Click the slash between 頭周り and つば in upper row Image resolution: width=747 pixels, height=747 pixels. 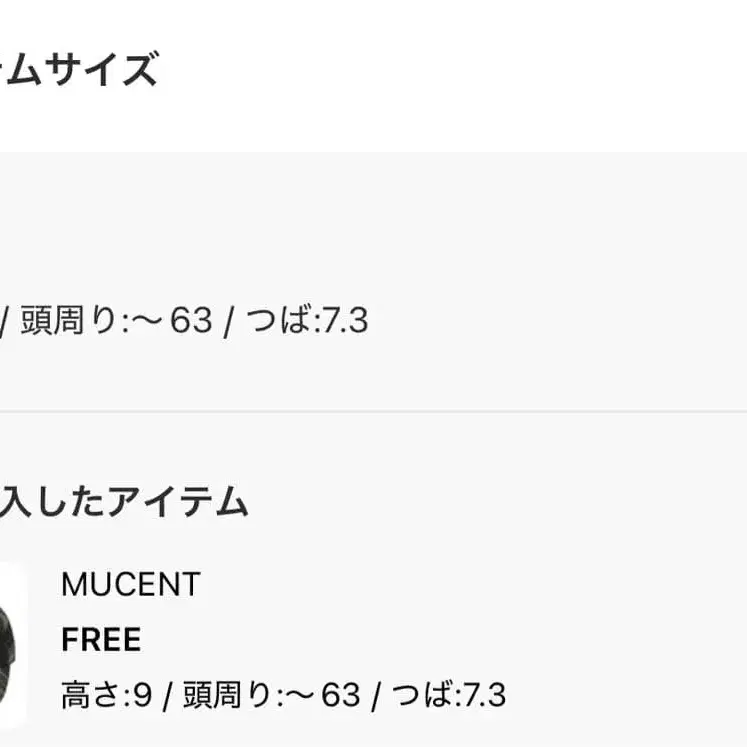click(x=229, y=321)
